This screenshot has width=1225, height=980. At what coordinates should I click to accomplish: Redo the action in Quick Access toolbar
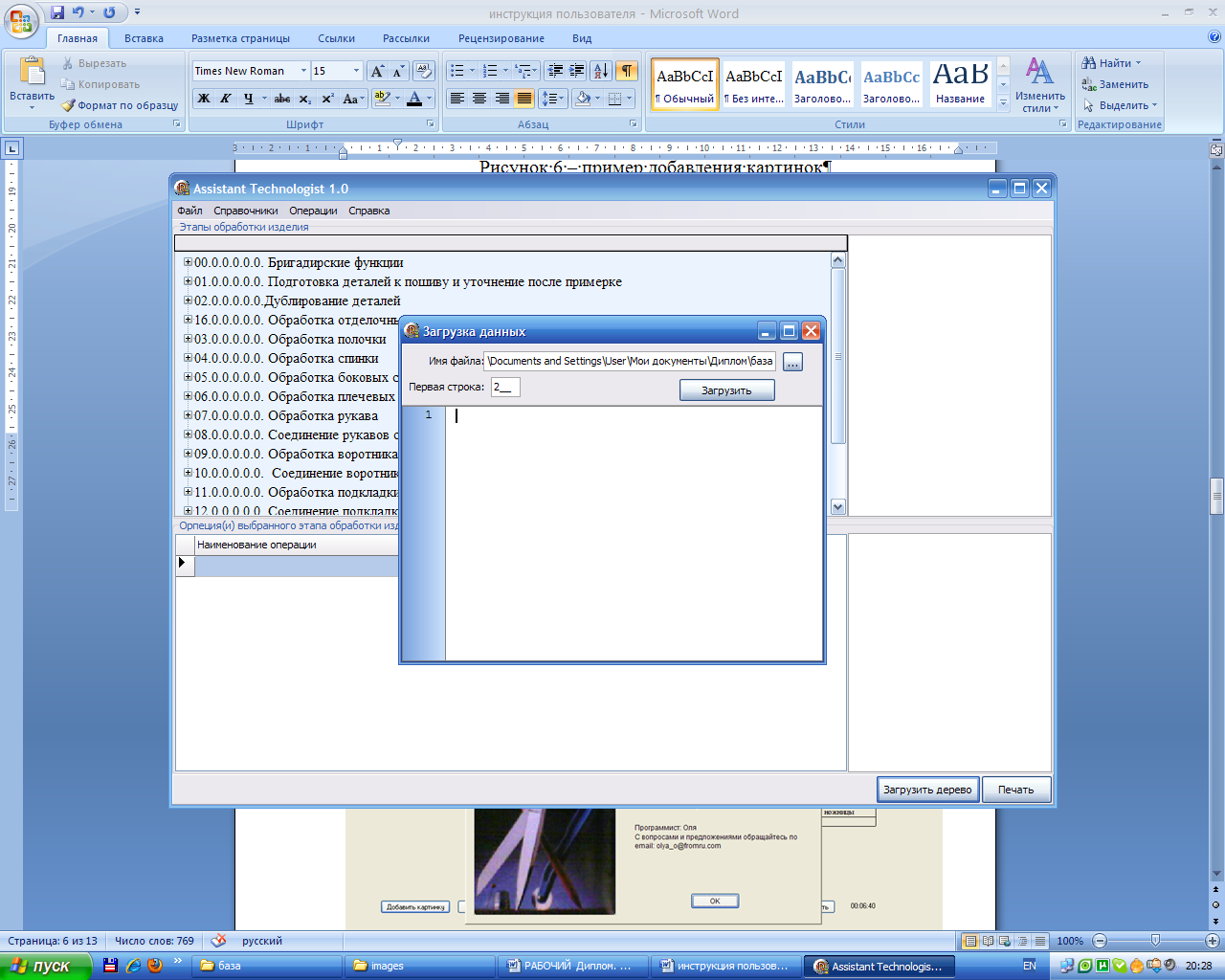pos(109,12)
